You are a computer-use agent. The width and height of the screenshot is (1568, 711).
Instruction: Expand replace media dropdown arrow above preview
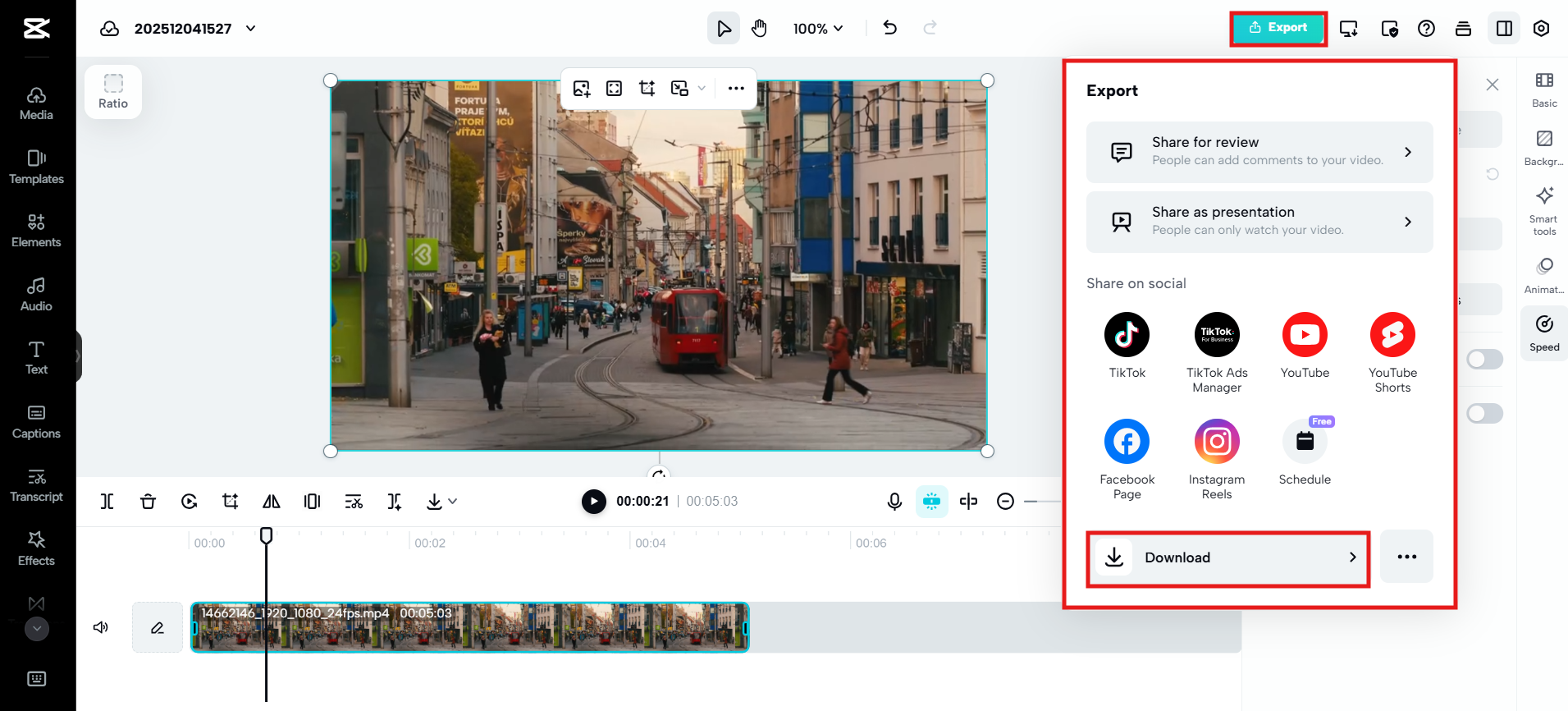[x=702, y=88]
